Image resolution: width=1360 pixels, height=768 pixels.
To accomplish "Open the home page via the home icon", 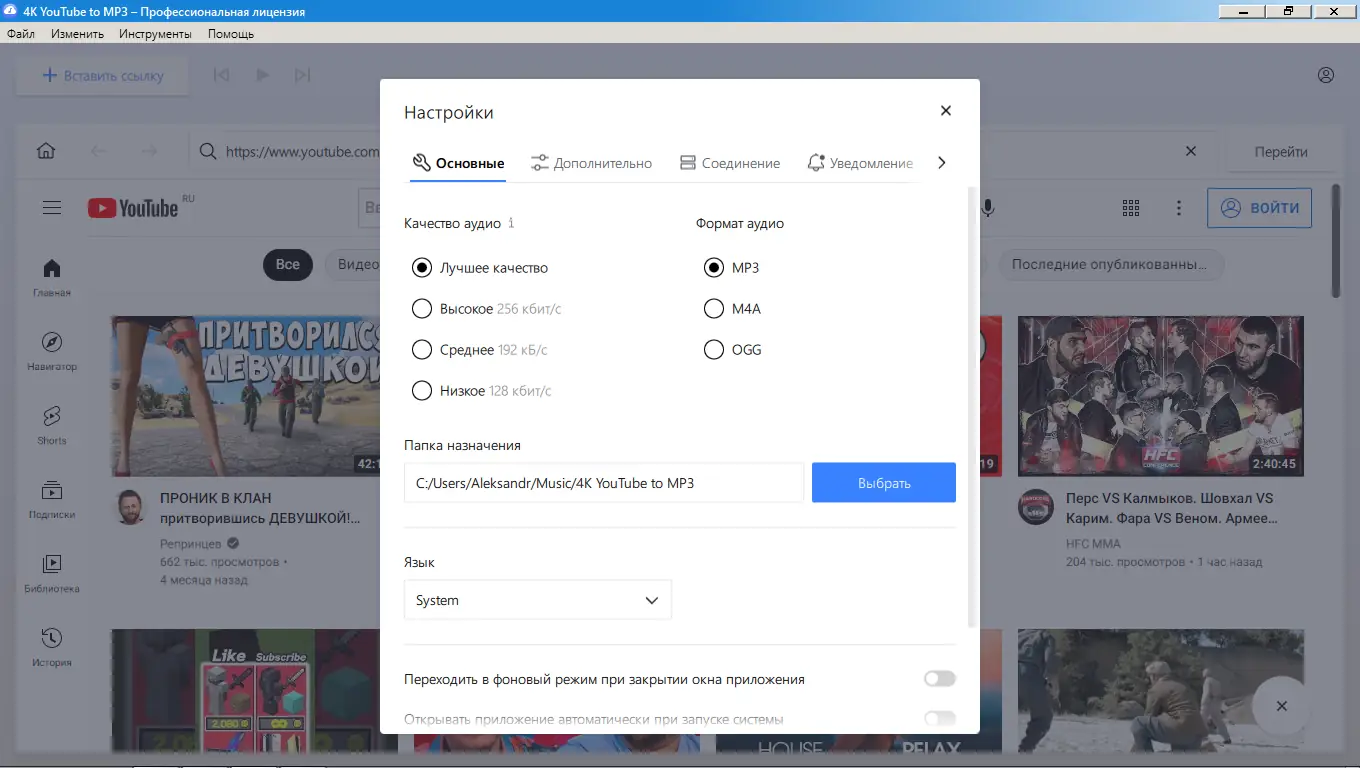I will tap(46, 149).
